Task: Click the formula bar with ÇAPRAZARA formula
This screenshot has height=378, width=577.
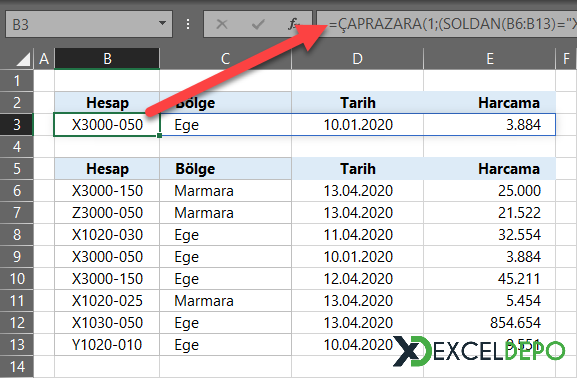Action: pyautogui.click(x=446, y=24)
